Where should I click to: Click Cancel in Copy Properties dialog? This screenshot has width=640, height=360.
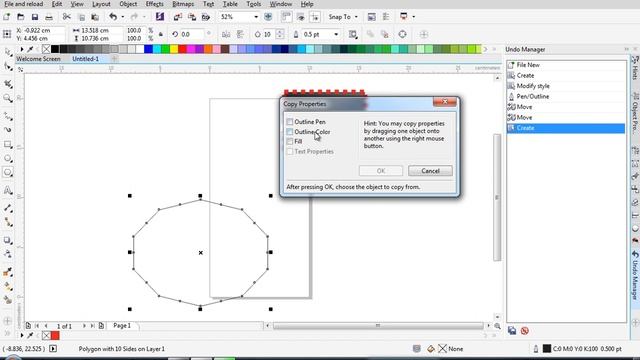430,171
